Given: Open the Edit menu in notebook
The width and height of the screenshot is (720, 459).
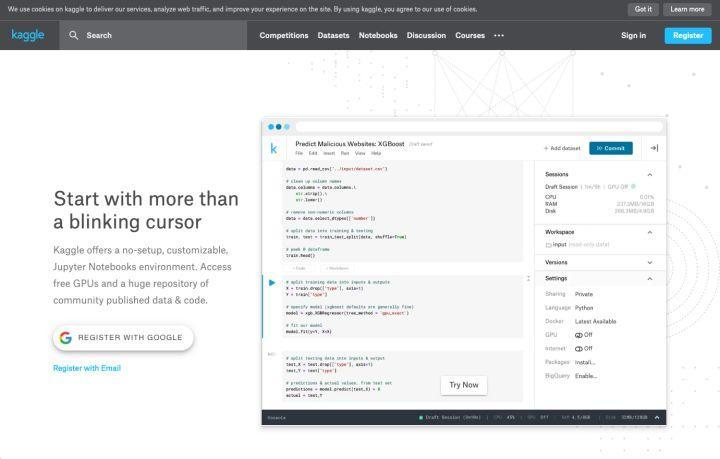Looking at the screenshot, I should pos(313,153).
